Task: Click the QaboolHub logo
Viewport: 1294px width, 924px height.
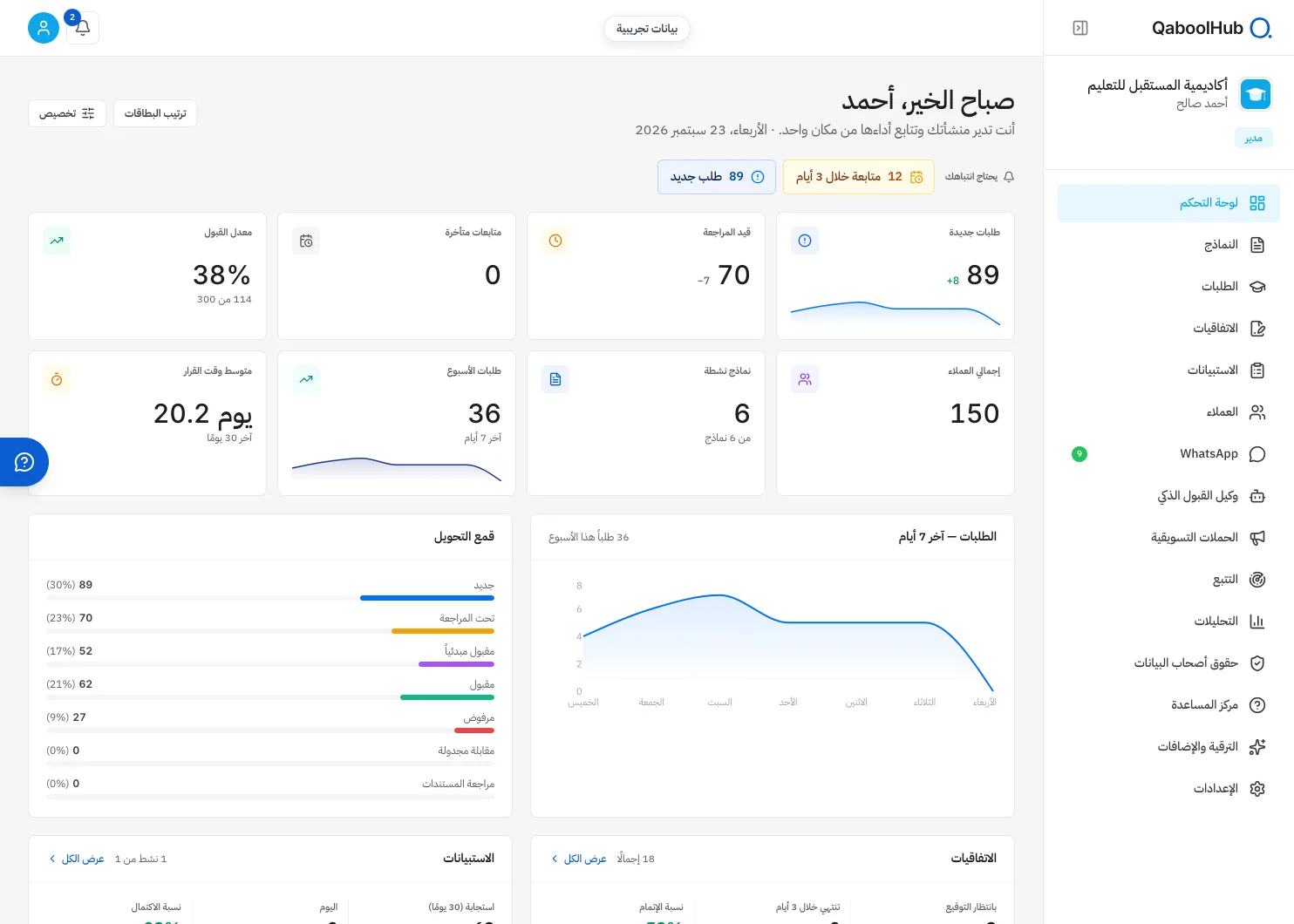Action: tap(1211, 28)
